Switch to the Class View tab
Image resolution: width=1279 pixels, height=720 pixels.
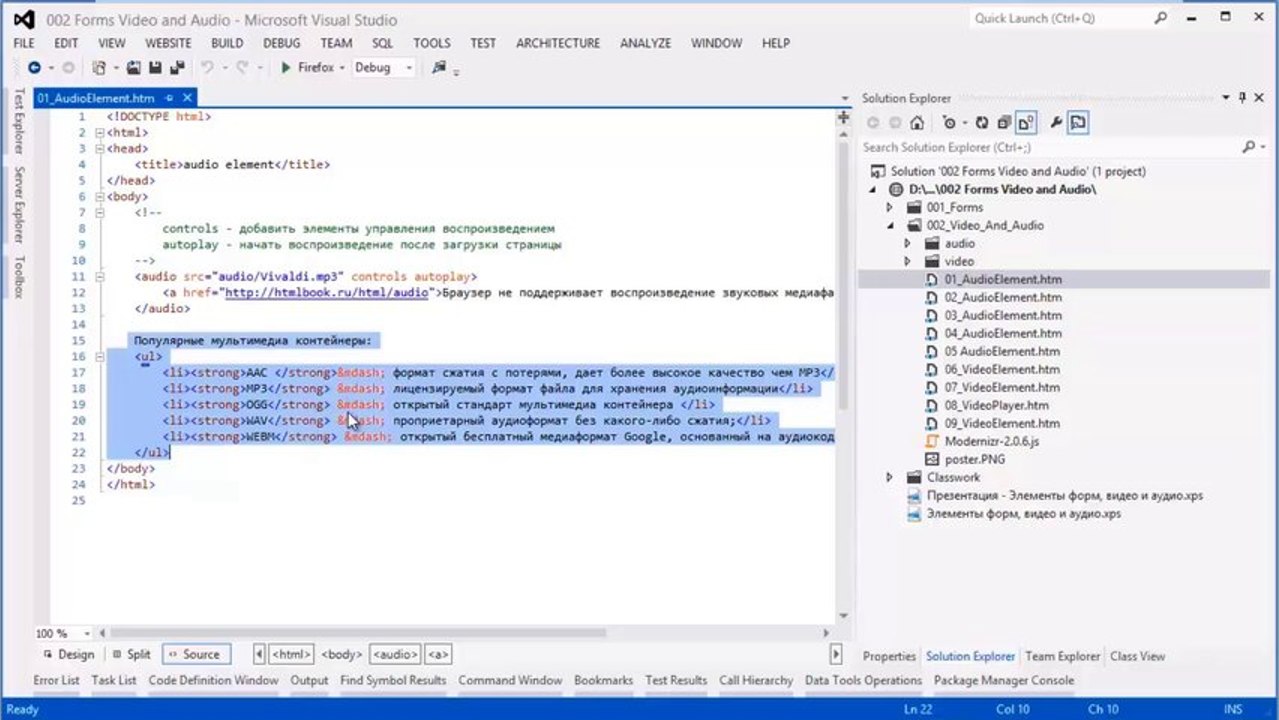(1137, 656)
